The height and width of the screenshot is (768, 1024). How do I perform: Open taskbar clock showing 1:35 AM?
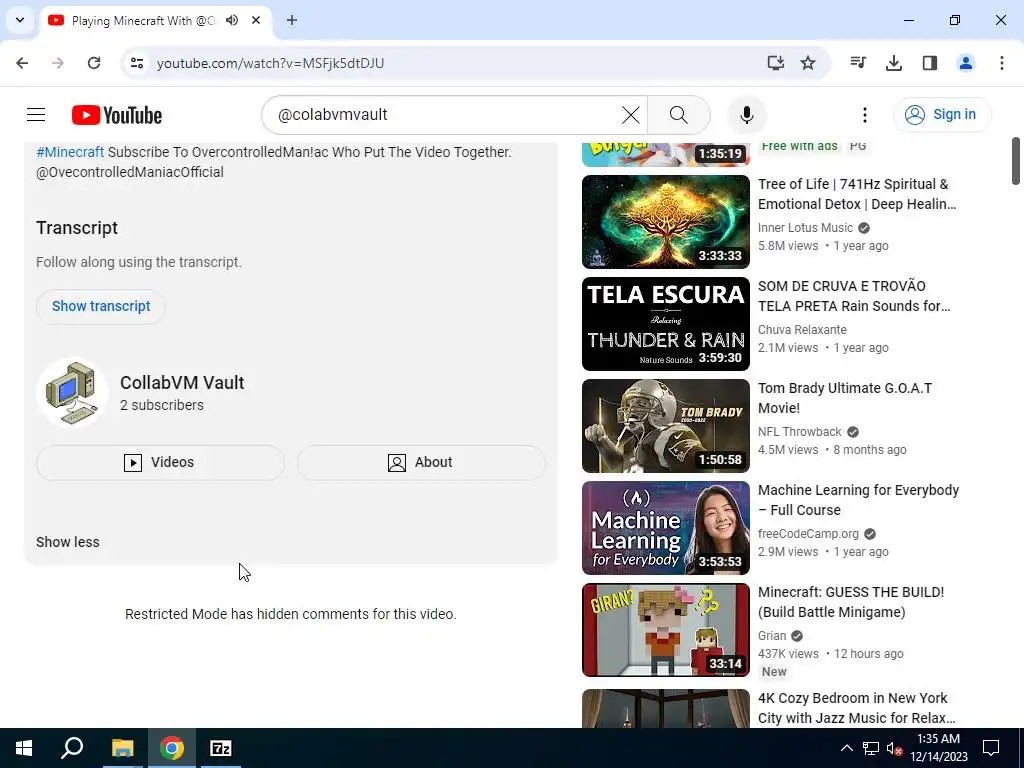click(938, 748)
